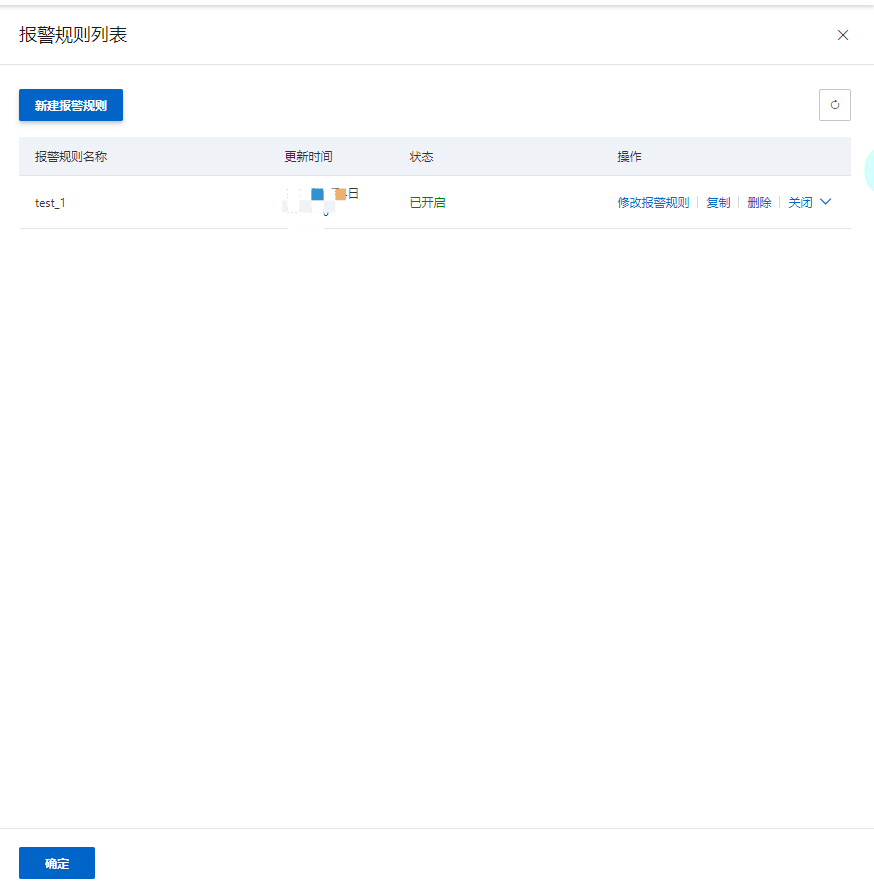Click the 已开启 status text

coord(427,202)
